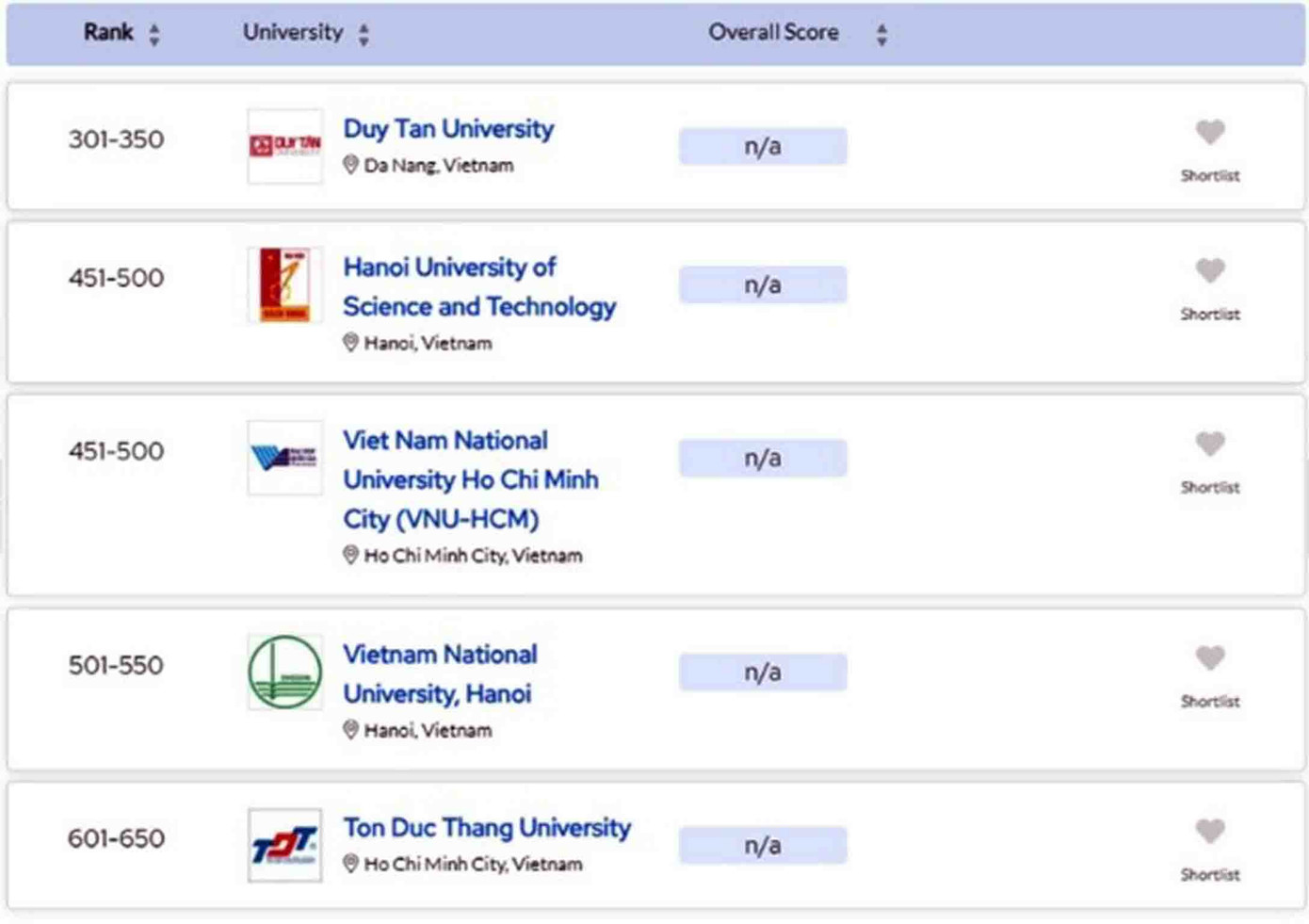The height and width of the screenshot is (924, 1309).
Task: Click the 451-500 rank label for Hanoi University
Action: point(118,278)
